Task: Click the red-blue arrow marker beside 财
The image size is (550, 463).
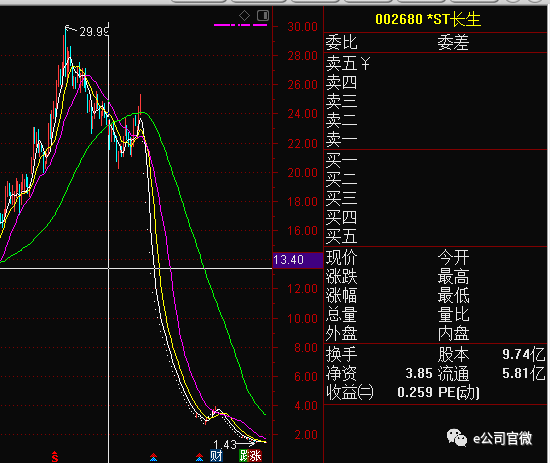Action: (199, 457)
